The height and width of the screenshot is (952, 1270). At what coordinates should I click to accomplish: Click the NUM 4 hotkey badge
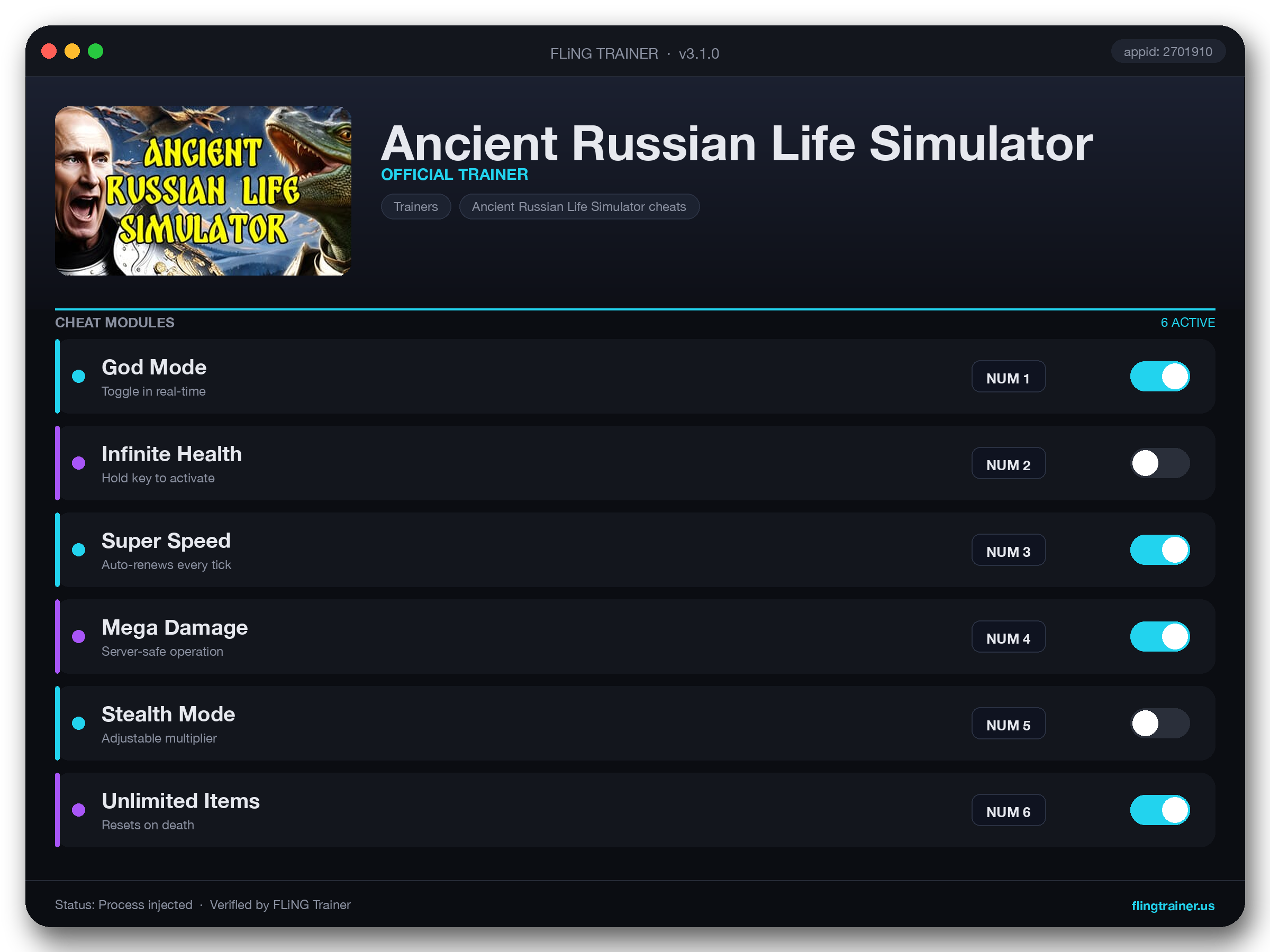(1008, 636)
